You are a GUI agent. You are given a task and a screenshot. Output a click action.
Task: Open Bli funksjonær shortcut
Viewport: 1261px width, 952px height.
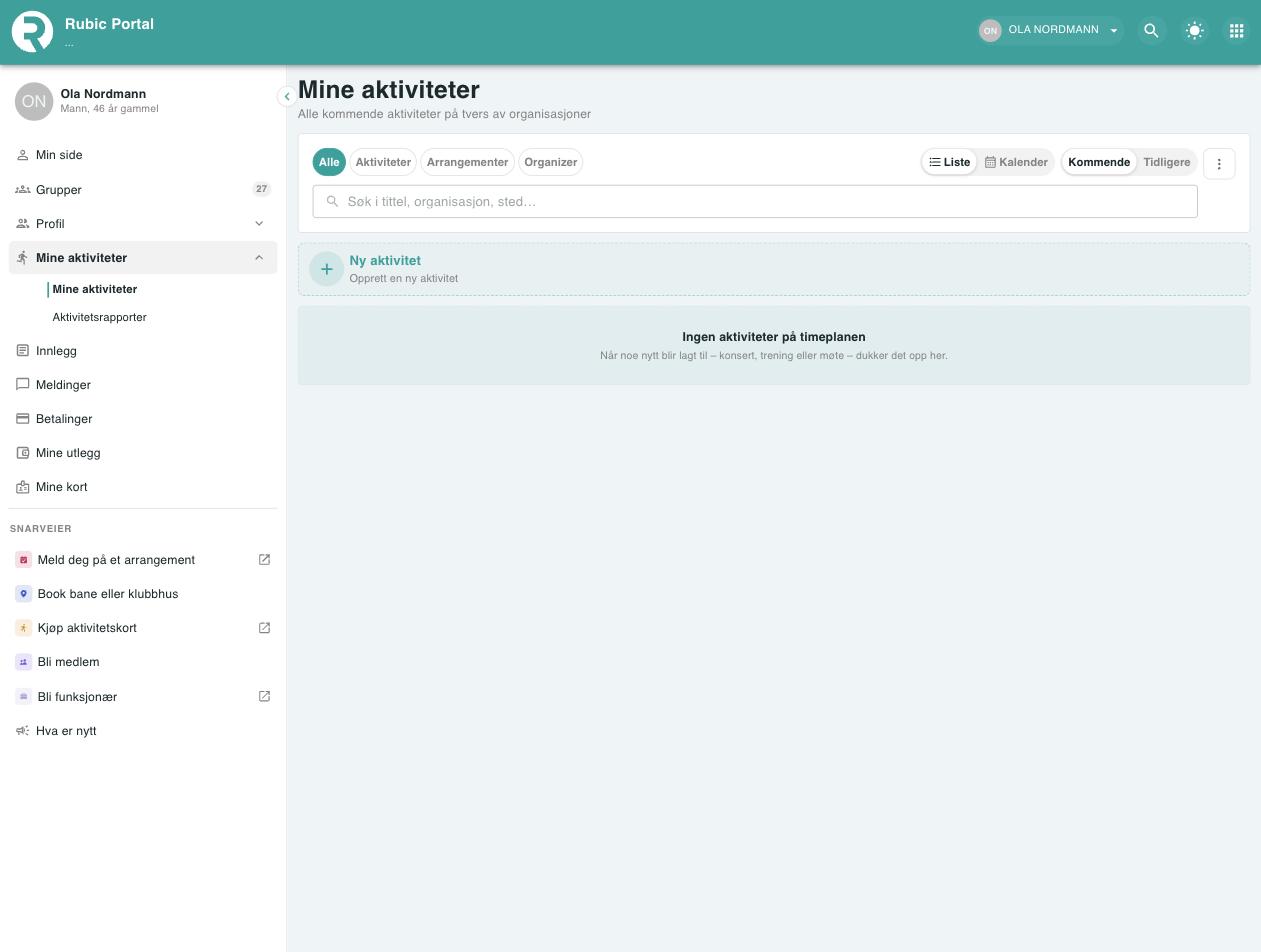143,696
